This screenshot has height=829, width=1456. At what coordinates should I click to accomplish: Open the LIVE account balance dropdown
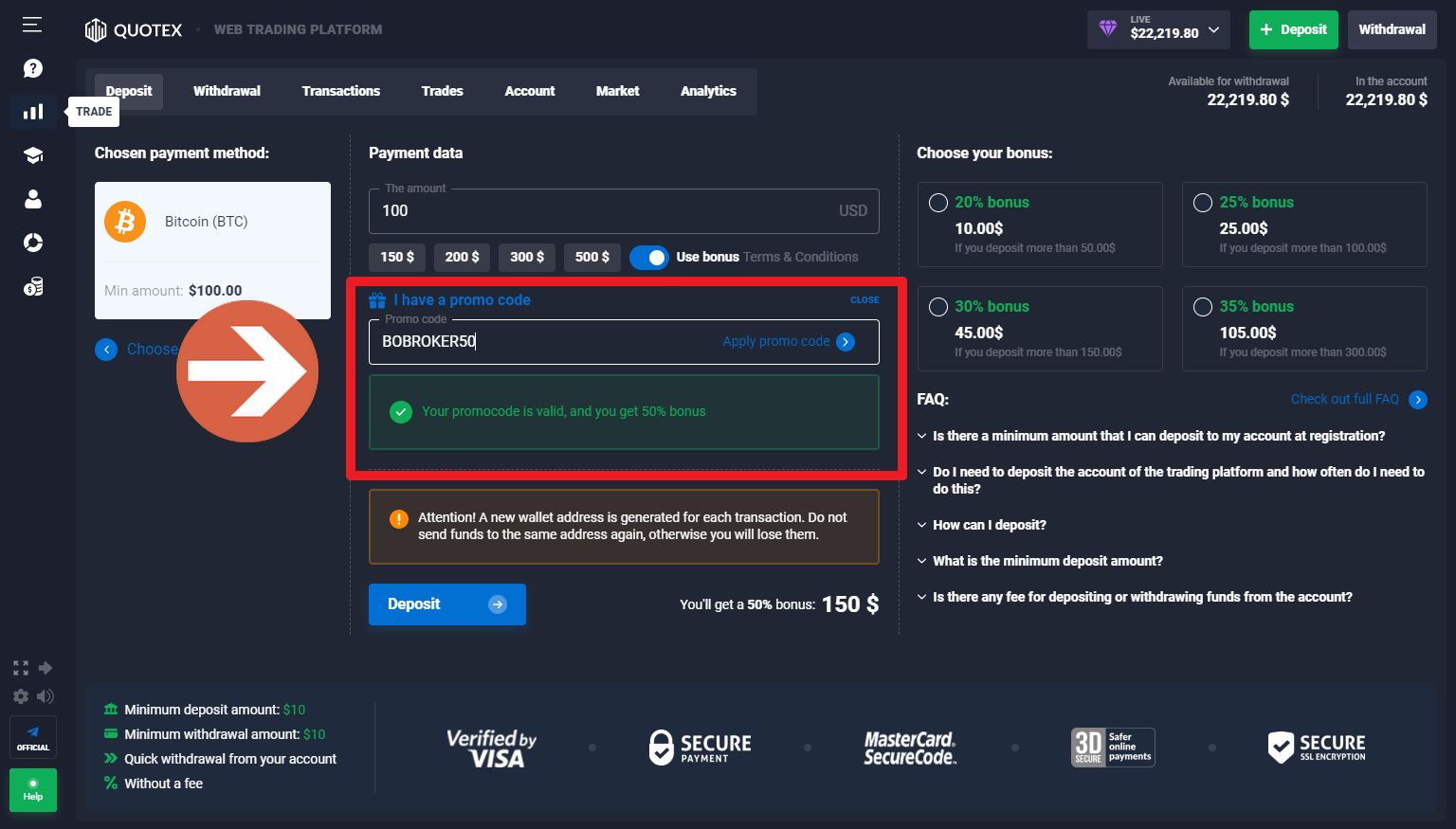point(1158,29)
